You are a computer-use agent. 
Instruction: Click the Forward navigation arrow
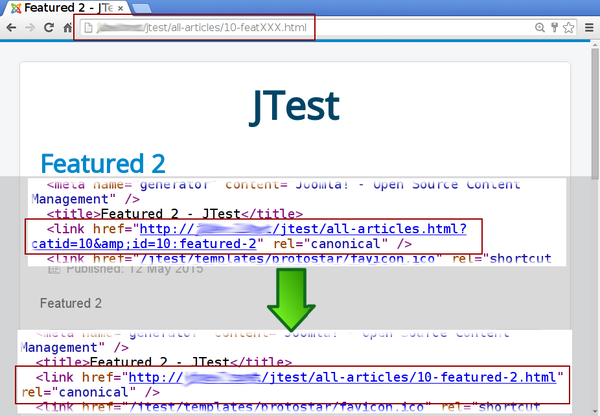[29, 28]
